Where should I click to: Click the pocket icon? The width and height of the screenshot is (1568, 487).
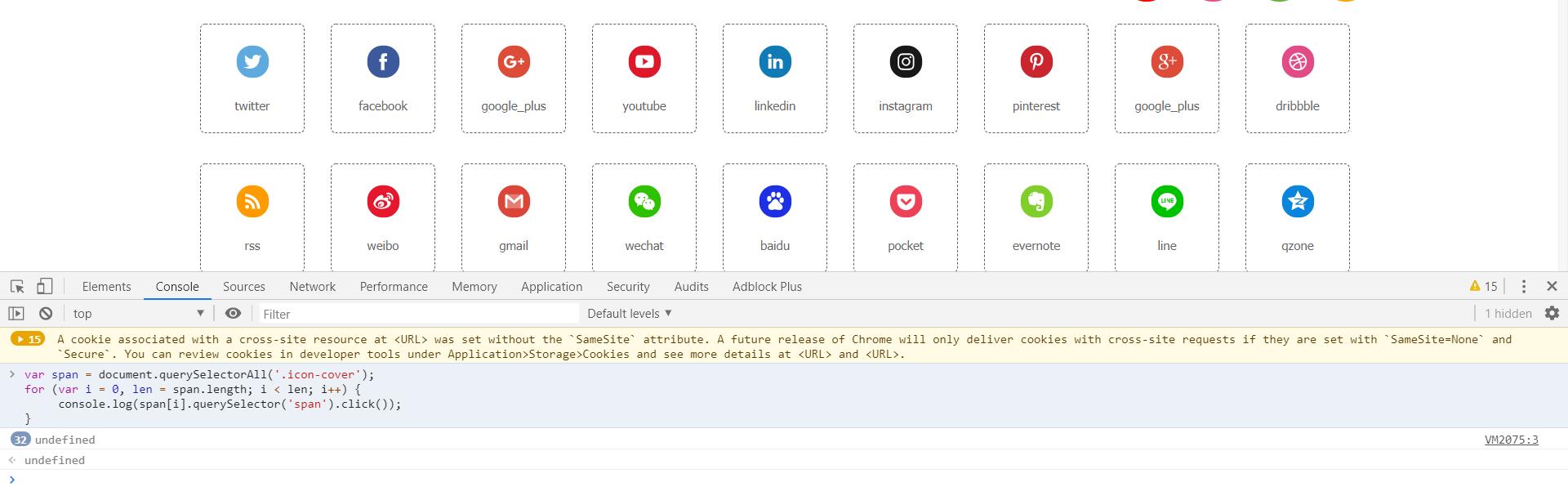(906, 201)
